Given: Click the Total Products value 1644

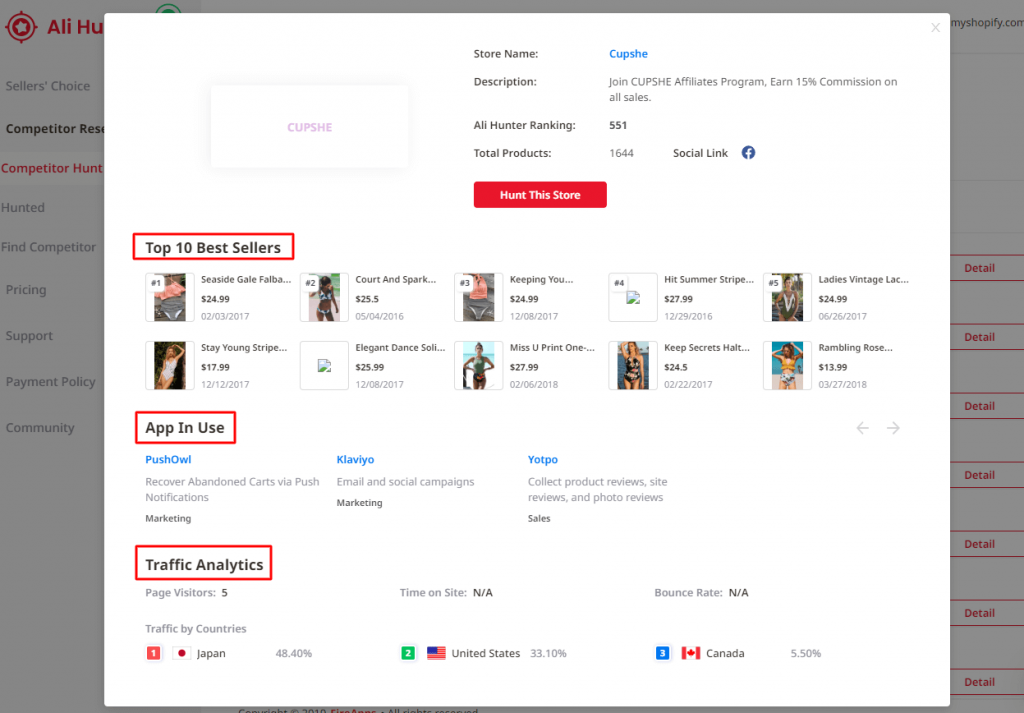Looking at the screenshot, I should (x=621, y=153).
